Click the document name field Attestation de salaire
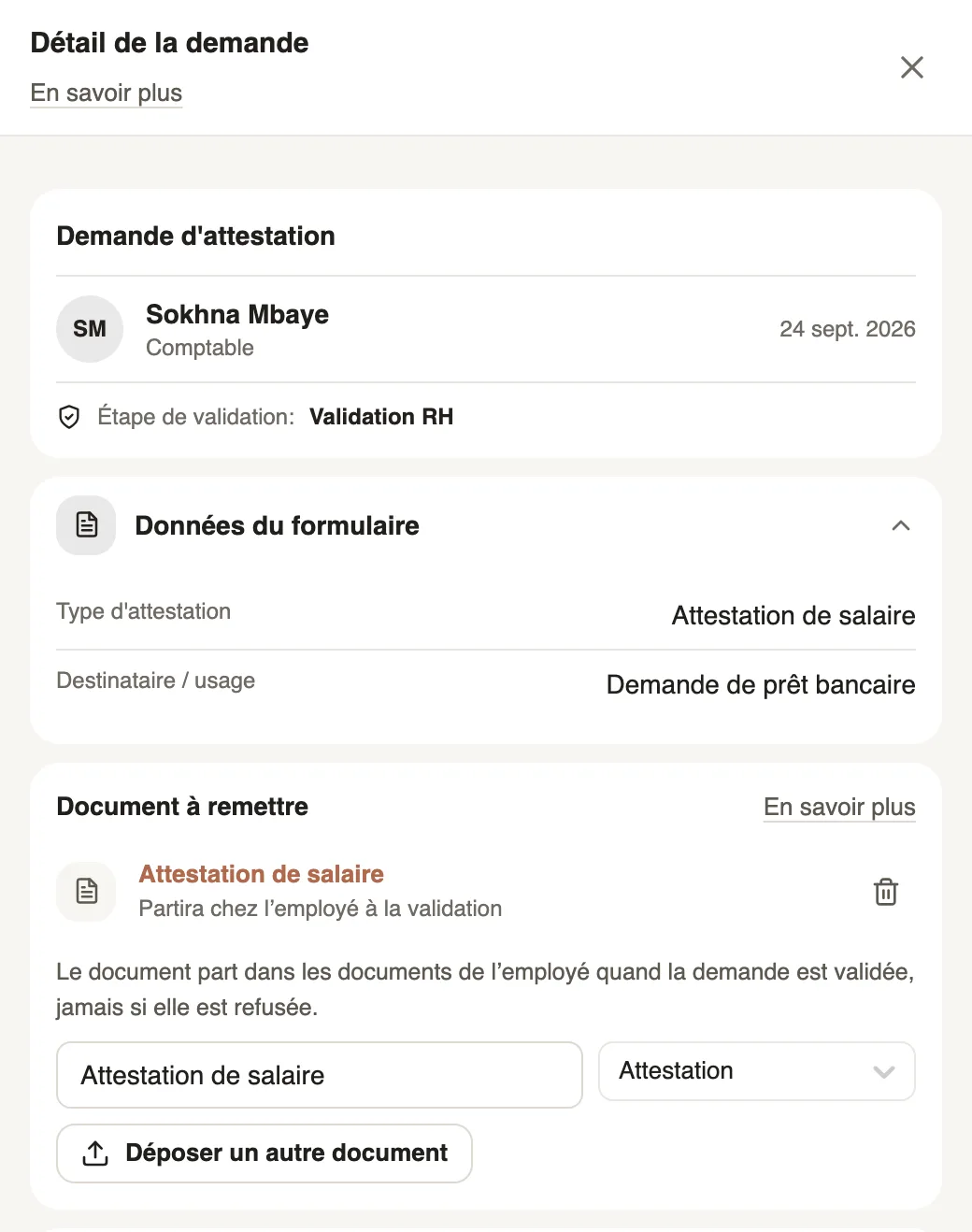Viewport: 972px width, 1232px height. (x=320, y=1075)
